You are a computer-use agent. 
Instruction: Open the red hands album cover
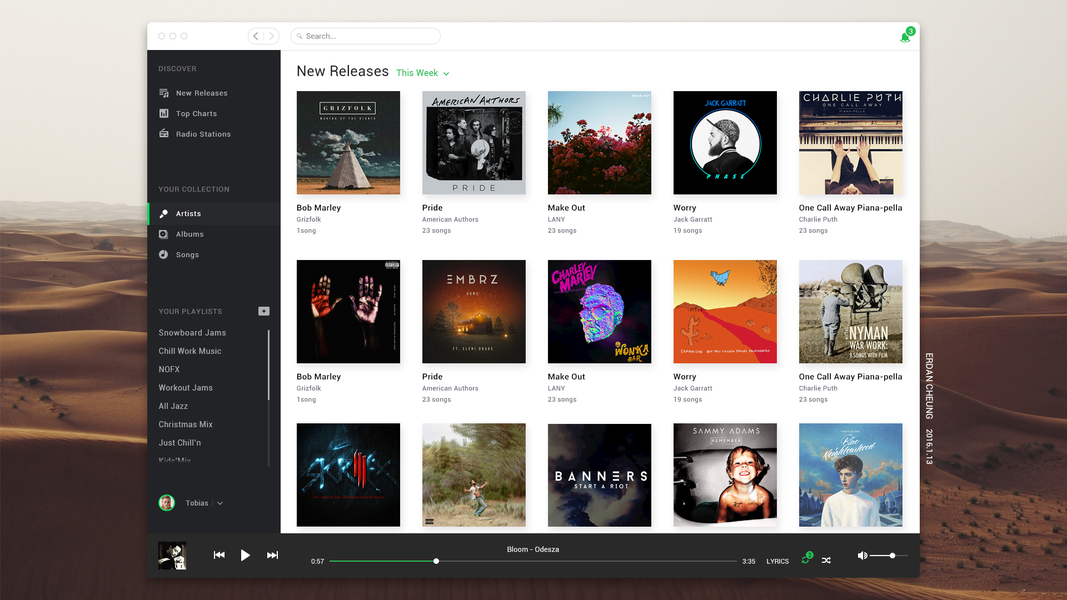tap(348, 312)
